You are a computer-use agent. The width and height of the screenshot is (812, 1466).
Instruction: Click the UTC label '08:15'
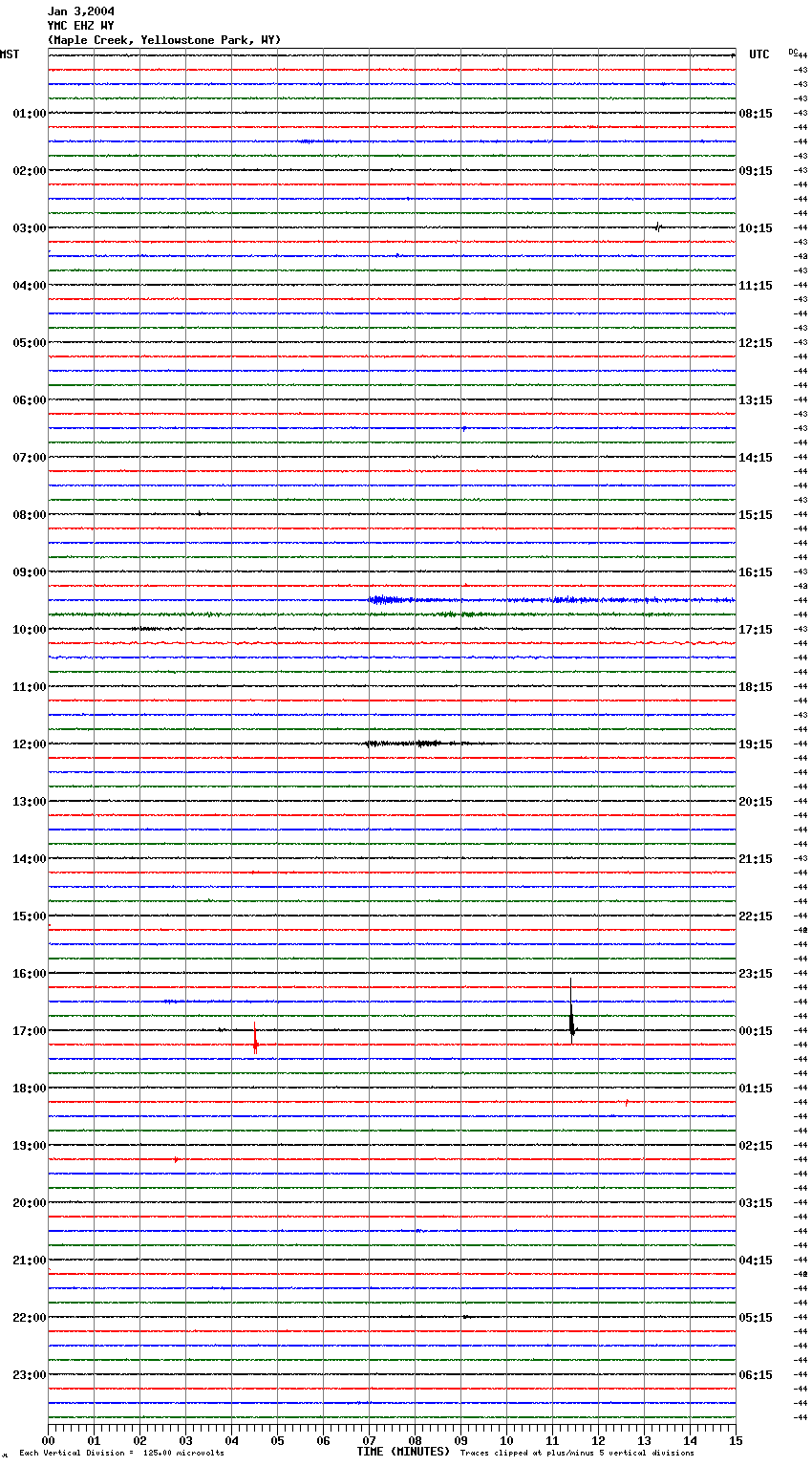coord(756,114)
